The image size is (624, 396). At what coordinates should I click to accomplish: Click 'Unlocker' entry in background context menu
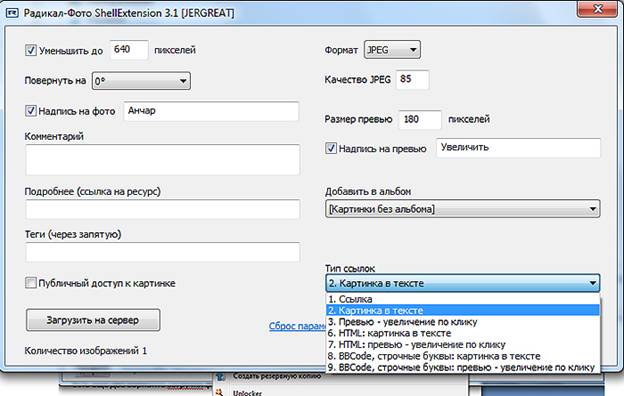247,393
